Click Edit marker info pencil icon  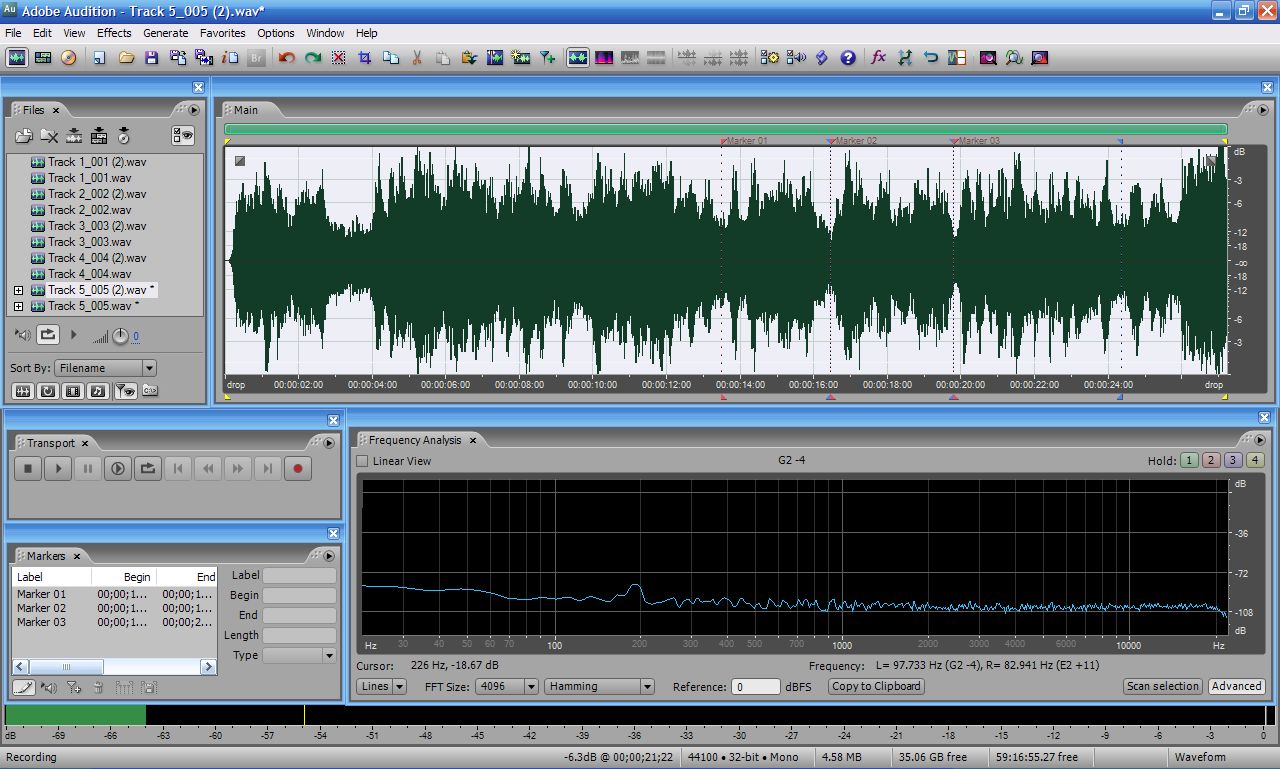click(23, 687)
